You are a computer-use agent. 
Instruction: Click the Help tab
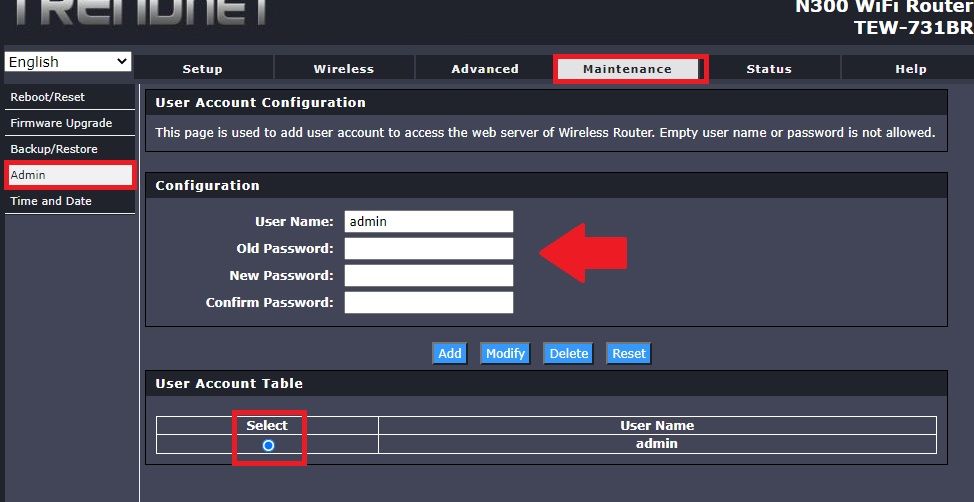tap(910, 69)
